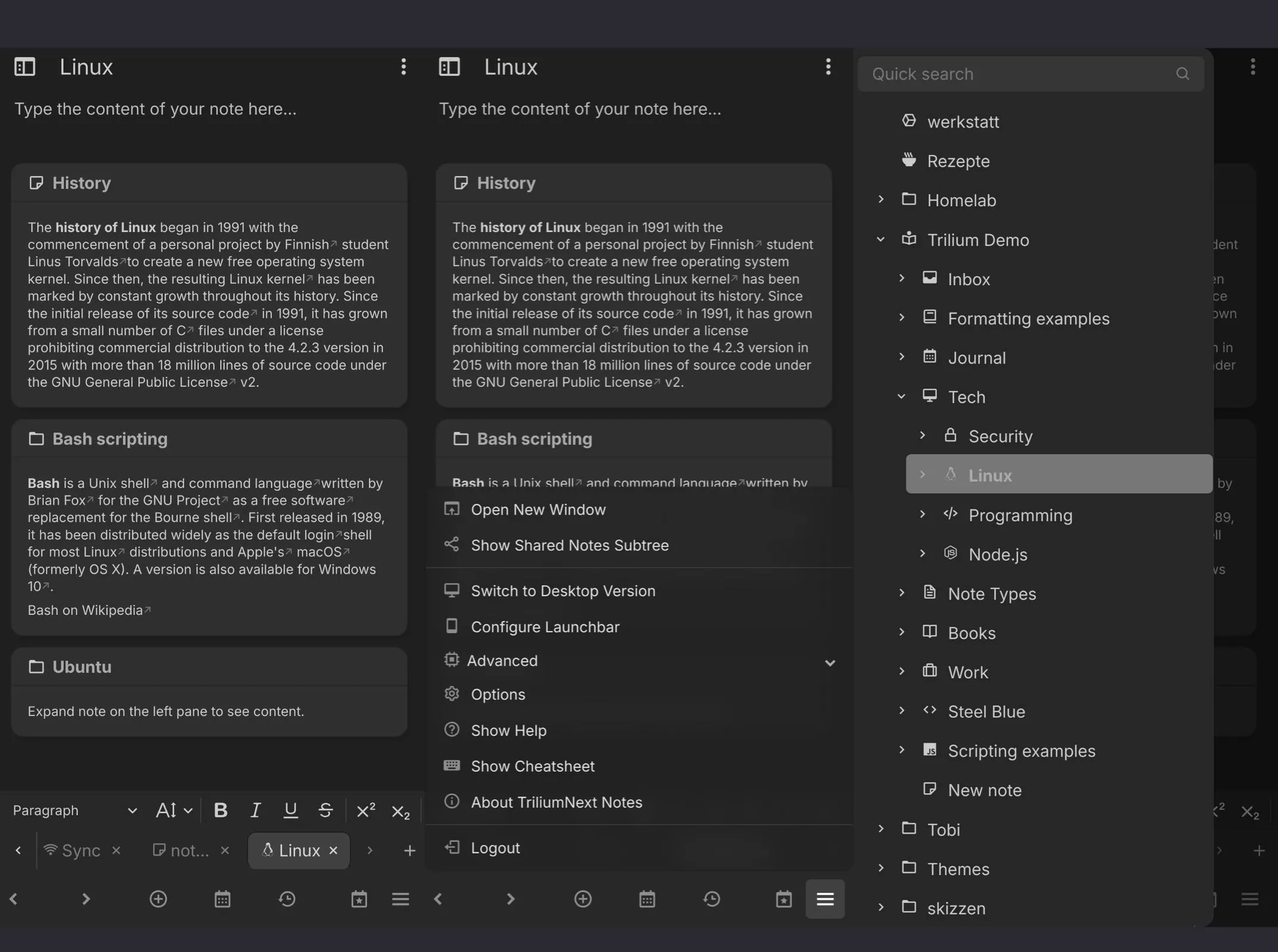1278x952 pixels.
Task: Open bookmarks via the starred-calendar icon
Action: click(359, 899)
